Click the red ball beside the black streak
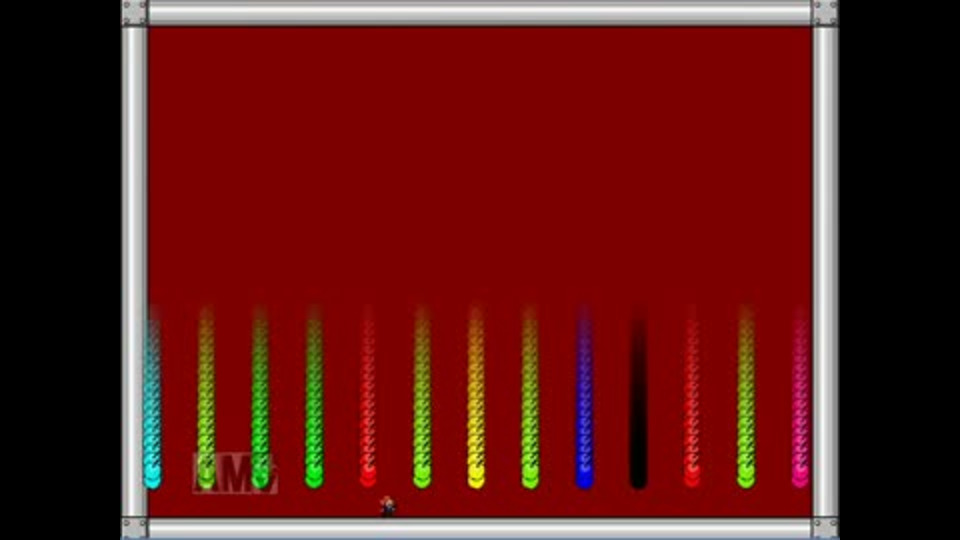This screenshot has height=540, width=960. click(692, 476)
